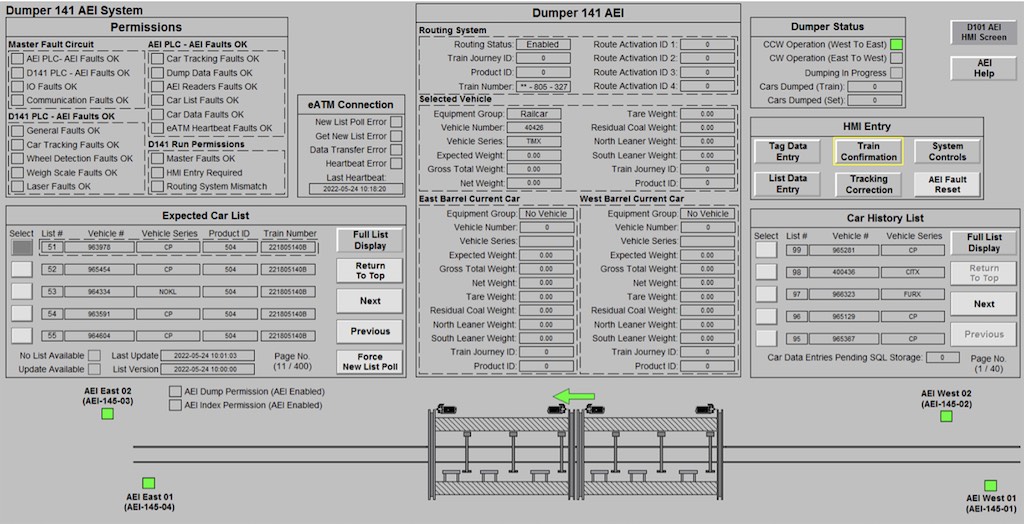Select car history row 96
The image size is (1024, 524).
[766, 316]
